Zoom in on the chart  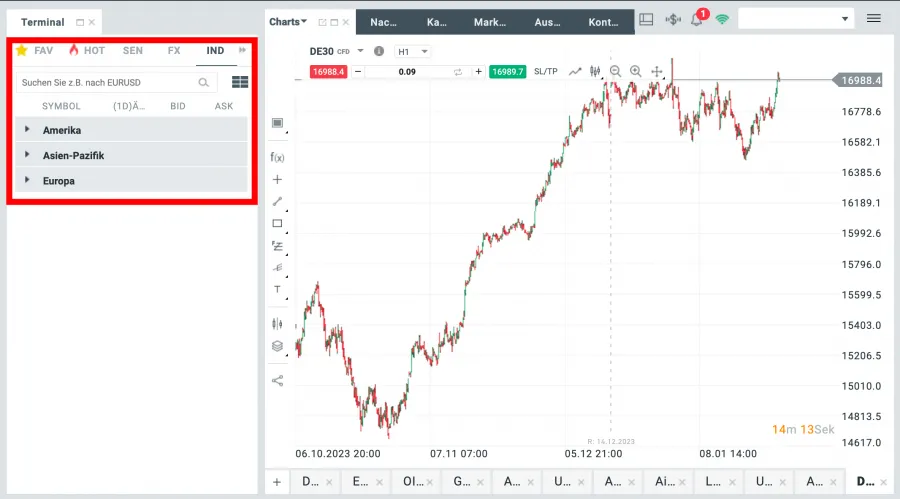pyautogui.click(x=635, y=72)
